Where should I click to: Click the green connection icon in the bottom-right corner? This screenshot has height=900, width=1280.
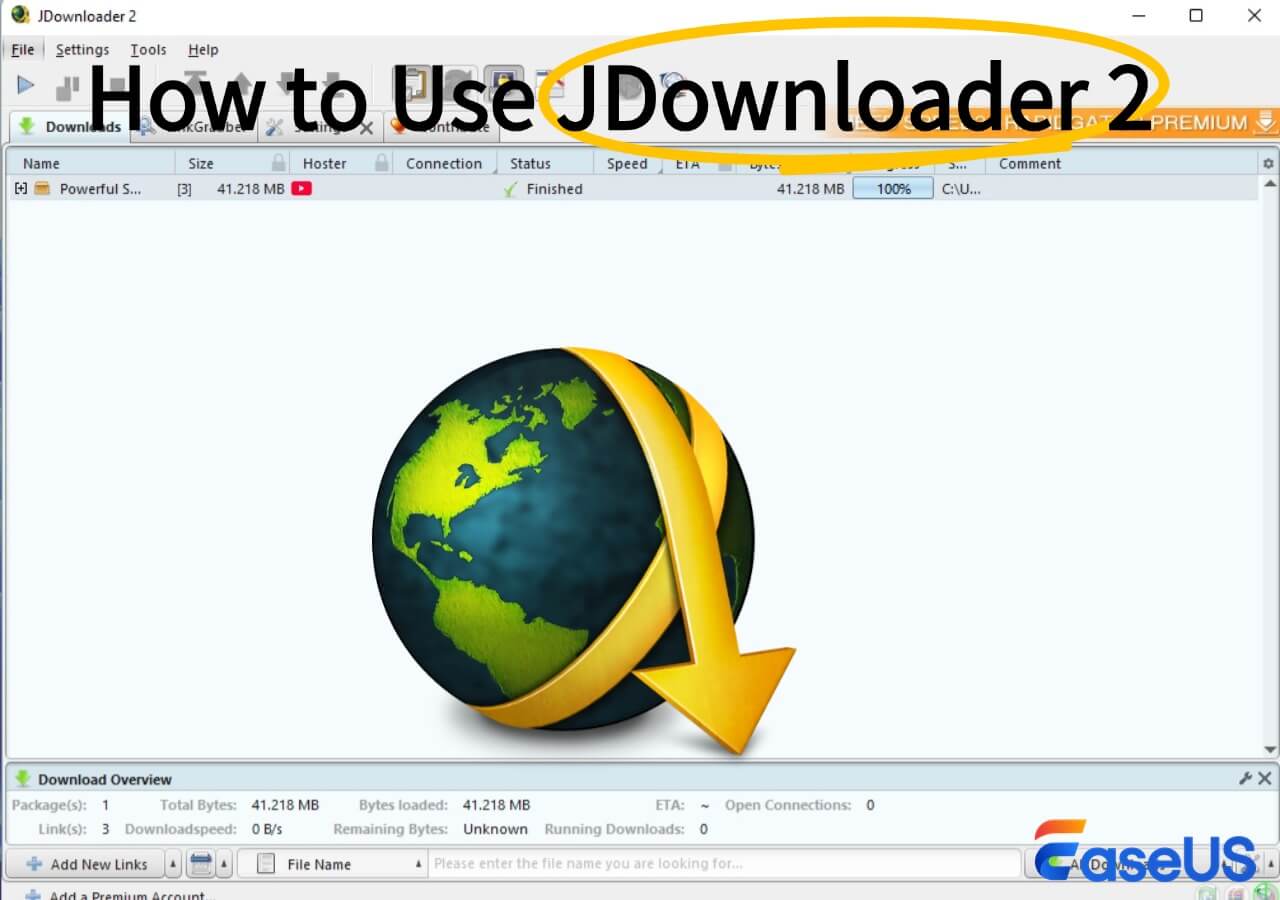(x=1262, y=891)
